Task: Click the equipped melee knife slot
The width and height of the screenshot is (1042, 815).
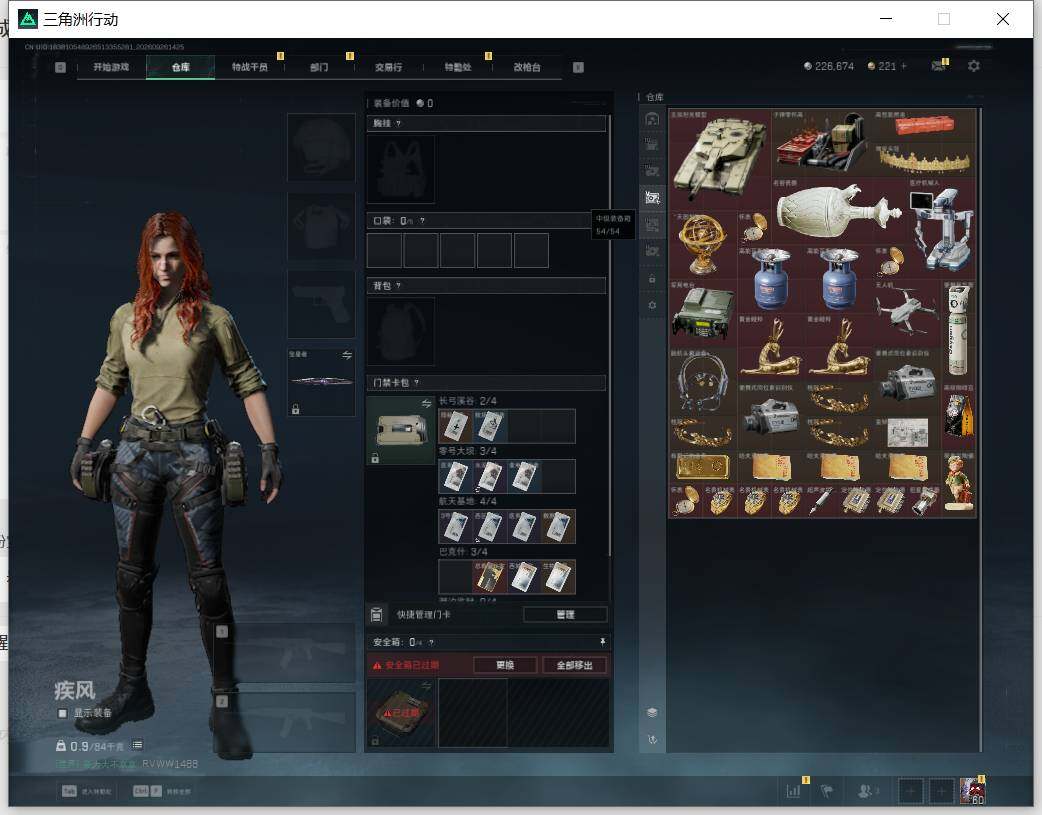Action: pos(321,382)
